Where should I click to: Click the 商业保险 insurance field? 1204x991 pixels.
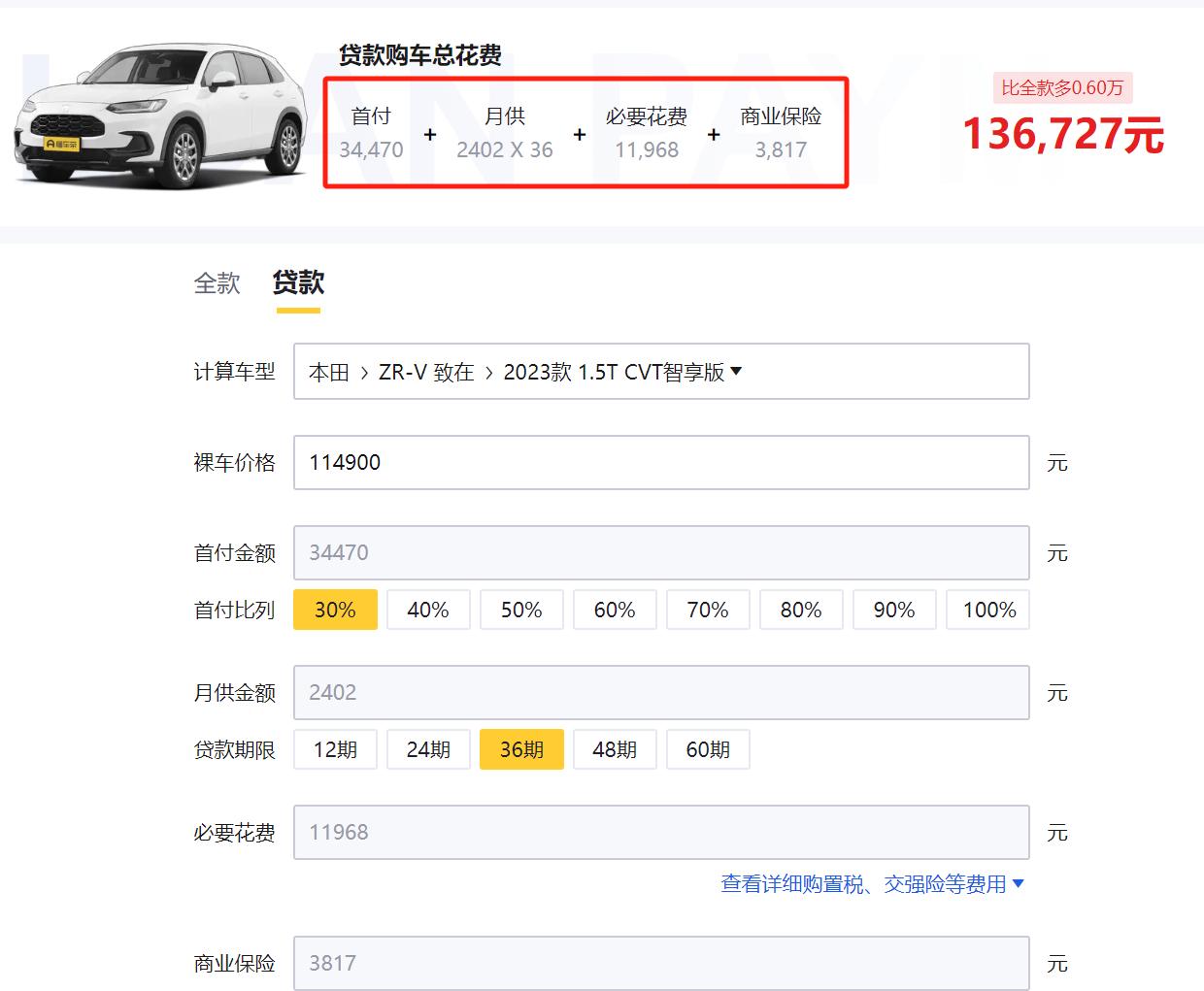point(660,963)
